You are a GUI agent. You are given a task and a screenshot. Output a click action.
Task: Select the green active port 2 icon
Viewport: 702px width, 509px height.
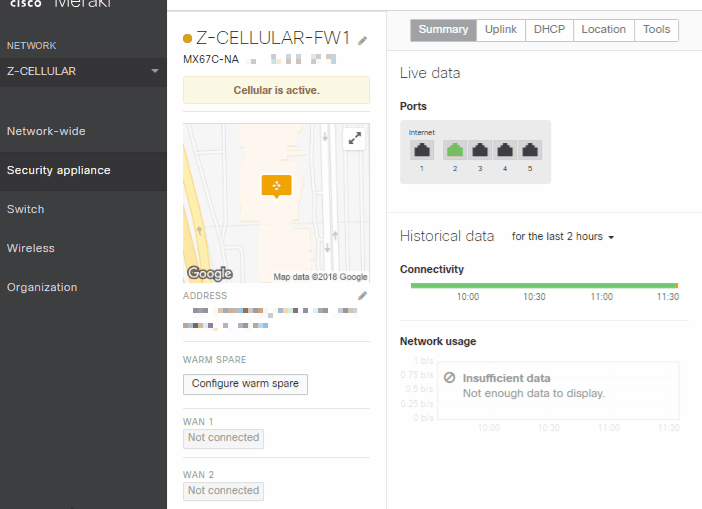455,150
